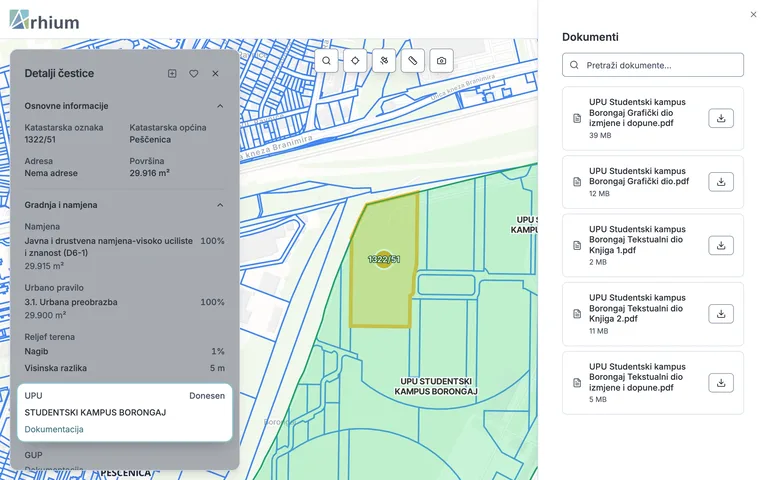Click file icon of Knjiga 1.pdf document
The width and height of the screenshot is (768, 480).
click(x=577, y=245)
